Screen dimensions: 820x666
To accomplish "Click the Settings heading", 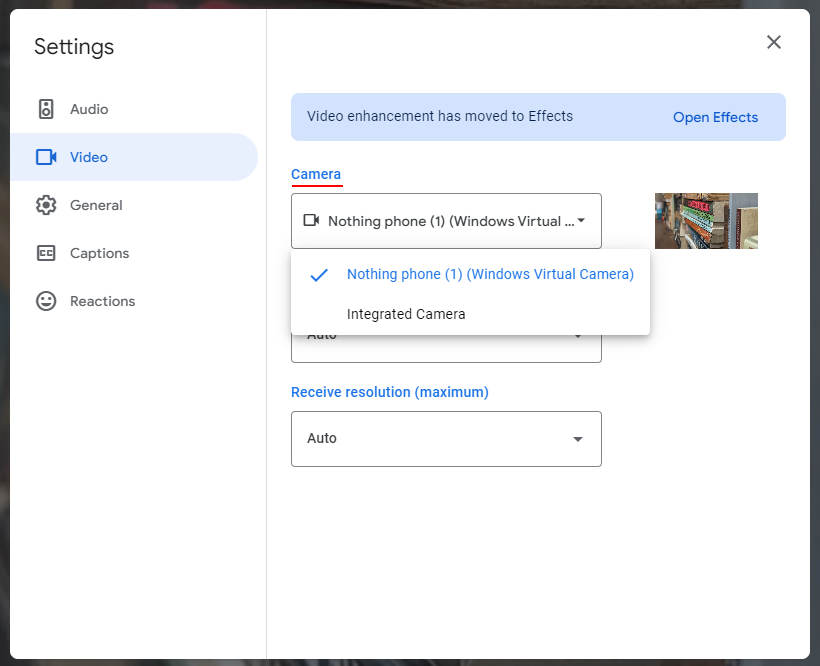I will tap(74, 47).
